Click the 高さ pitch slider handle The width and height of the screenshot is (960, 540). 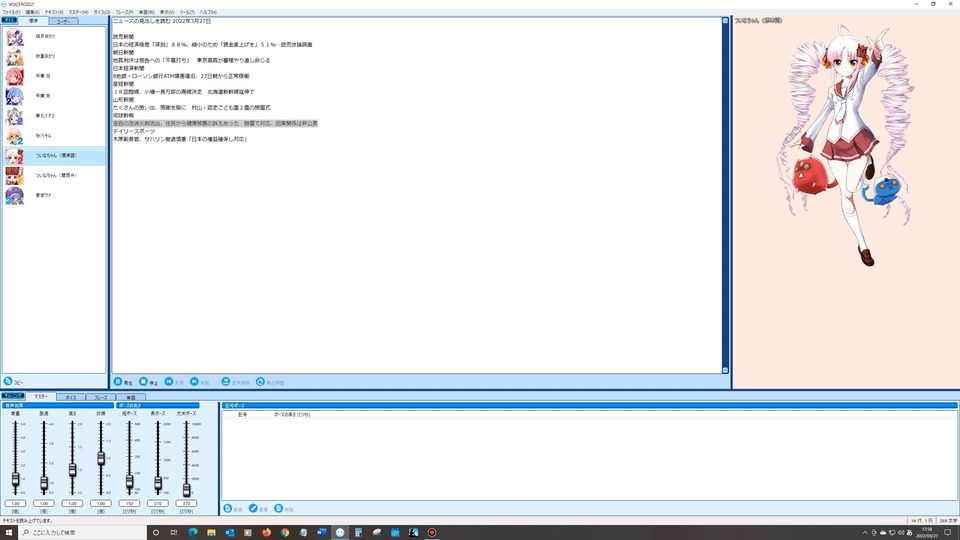[x=72, y=470]
